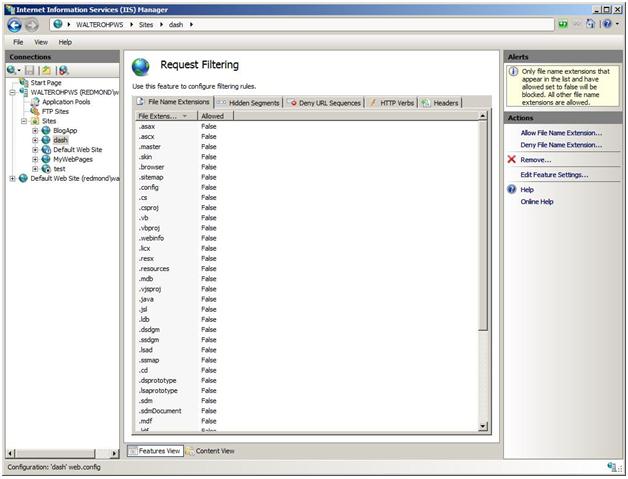628x479 pixels.
Task: Click the Home icon in top toolbar
Action: click(590, 24)
